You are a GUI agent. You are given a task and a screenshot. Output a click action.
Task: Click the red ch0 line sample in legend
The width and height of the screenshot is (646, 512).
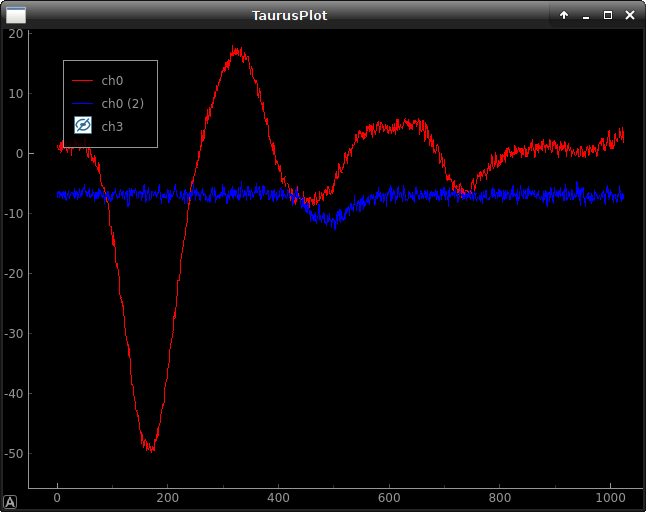click(83, 80)
